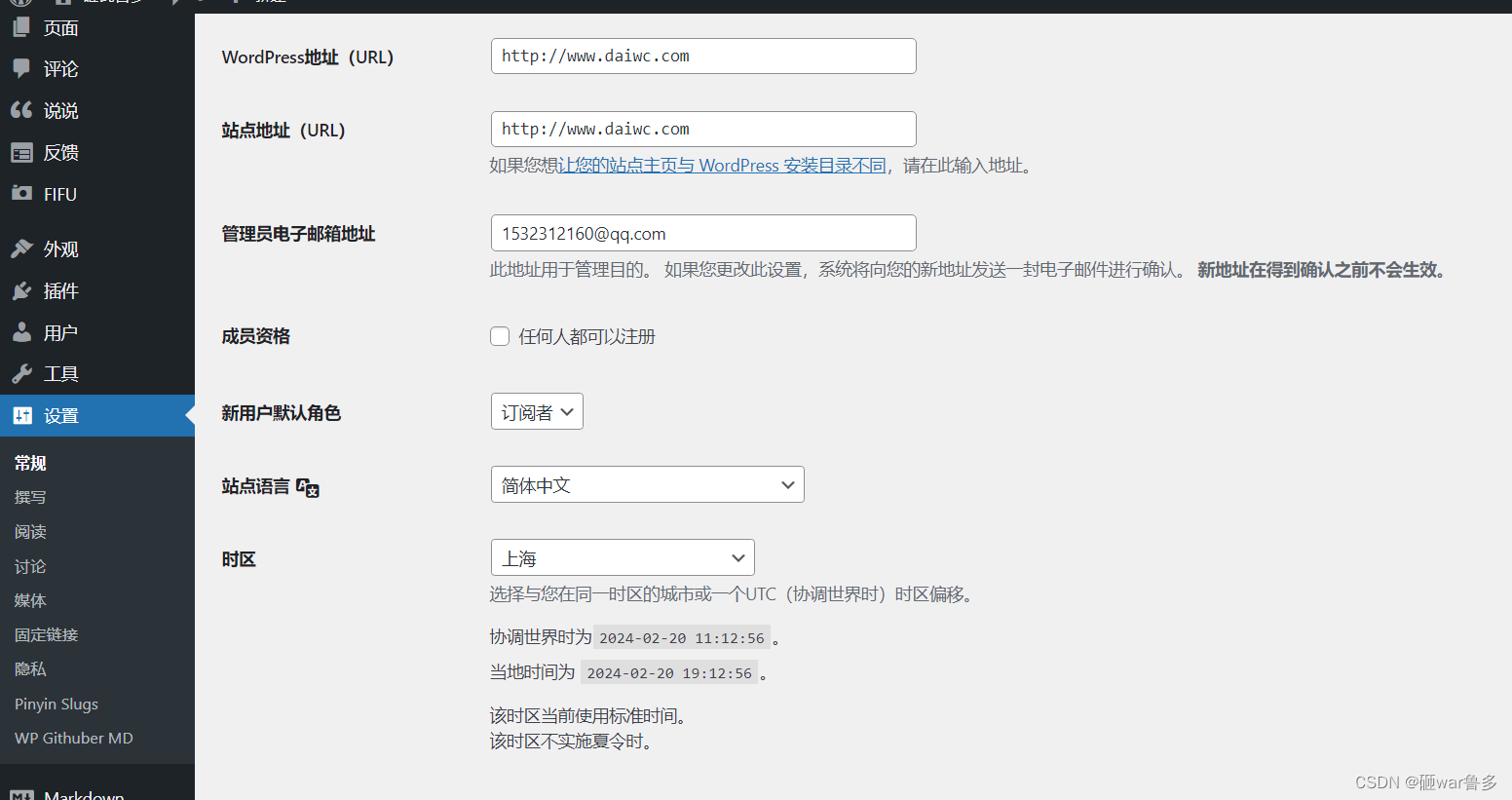Viewport: 1512px width, 800px height.
Task: Open WP Githuber MD settings
Action: coord(74,738)
